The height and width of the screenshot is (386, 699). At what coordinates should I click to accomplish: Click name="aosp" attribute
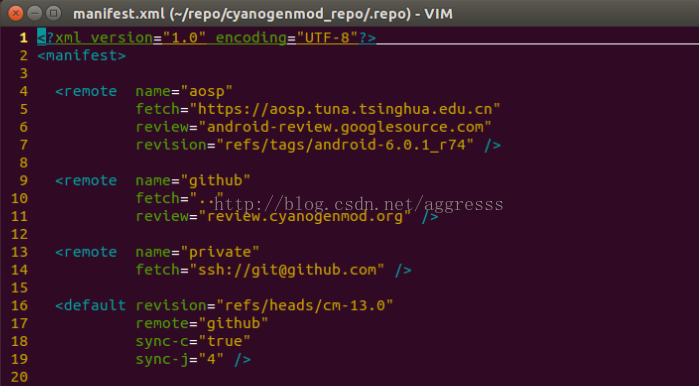(184, 91)
